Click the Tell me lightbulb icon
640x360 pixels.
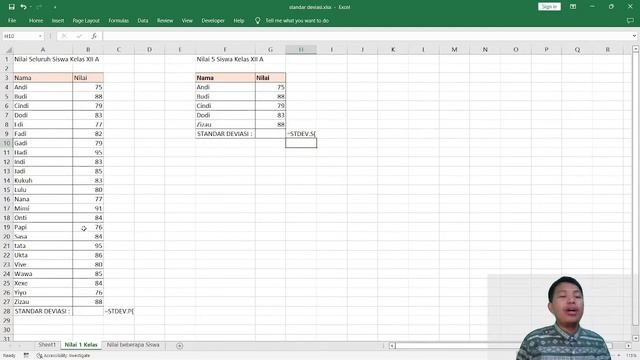[258, 20]
